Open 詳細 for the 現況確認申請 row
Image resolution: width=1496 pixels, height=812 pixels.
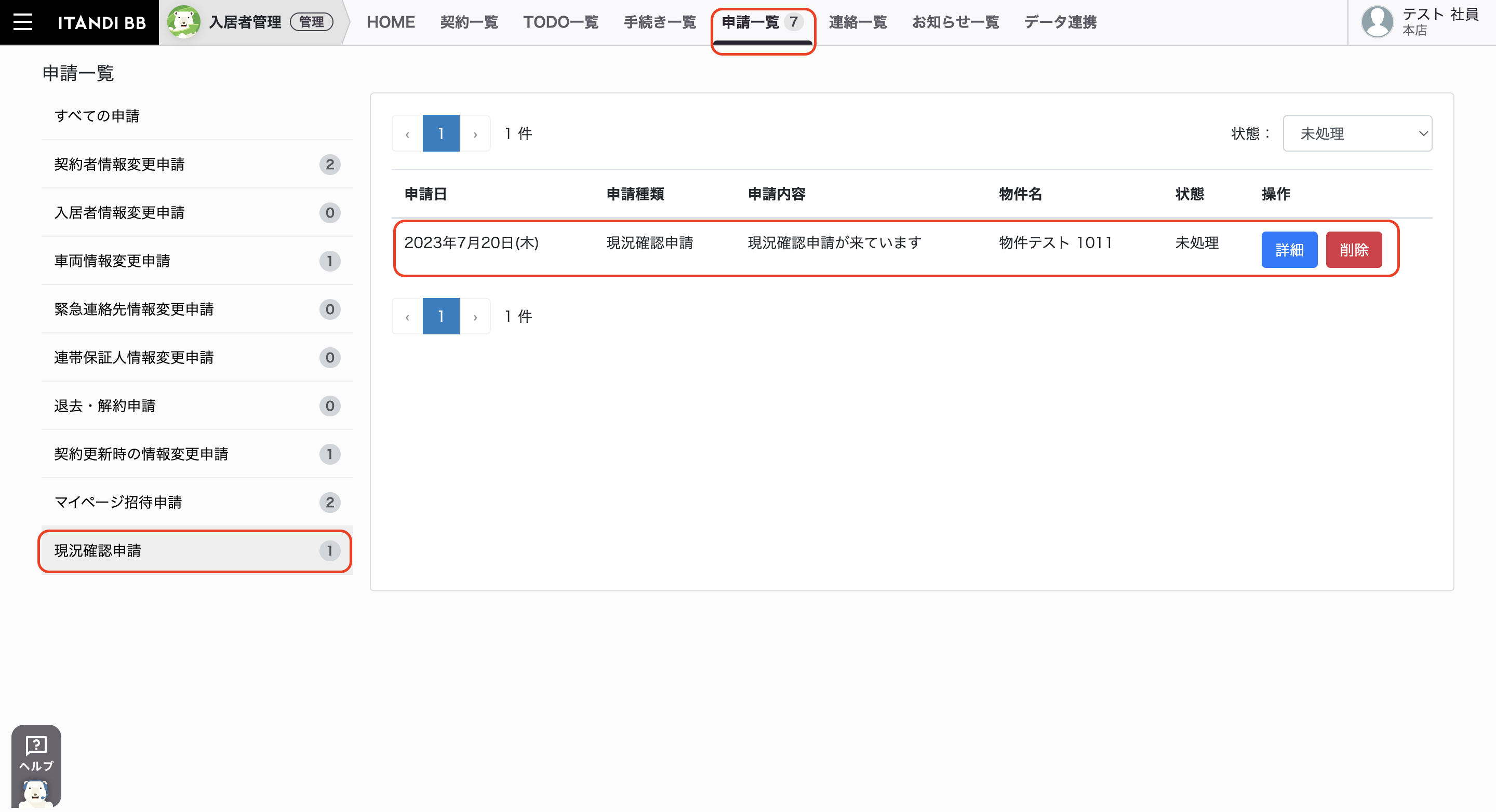tap(1289, 250)
